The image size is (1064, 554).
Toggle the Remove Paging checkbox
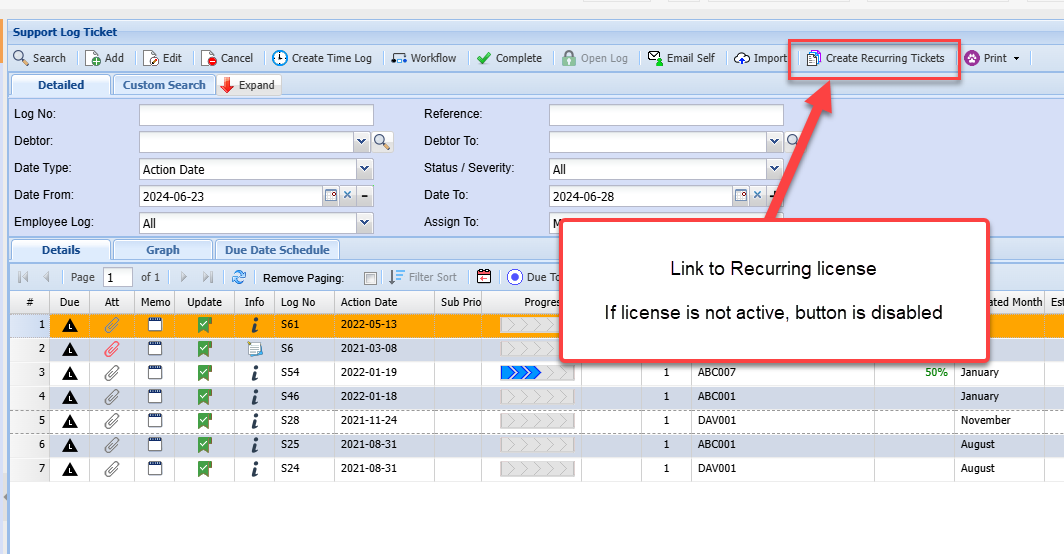pyautogui.click(x=370, y=278)
